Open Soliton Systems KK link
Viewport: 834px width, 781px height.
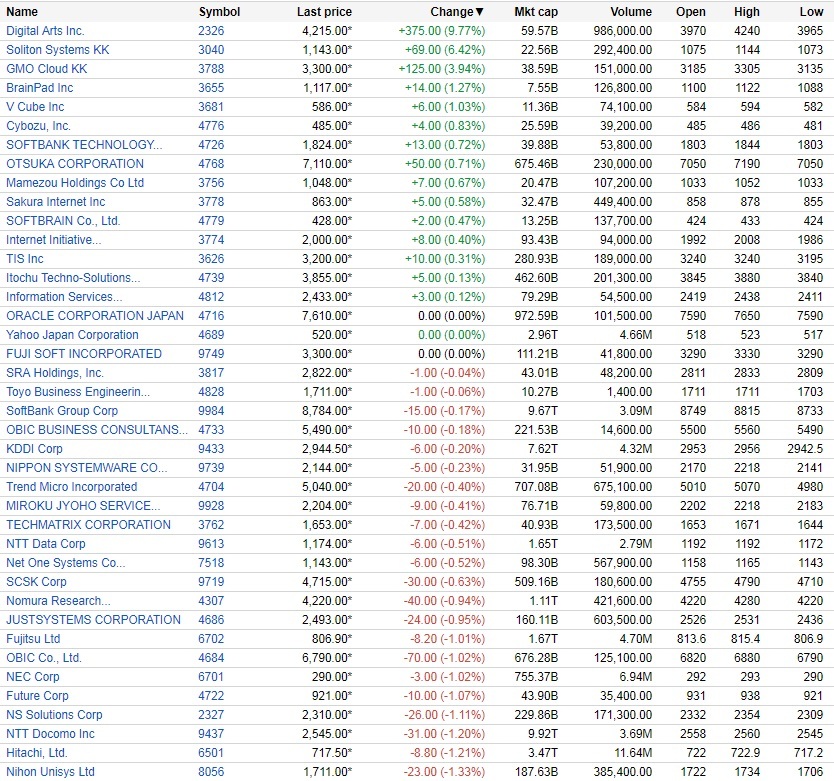point(57,50)
